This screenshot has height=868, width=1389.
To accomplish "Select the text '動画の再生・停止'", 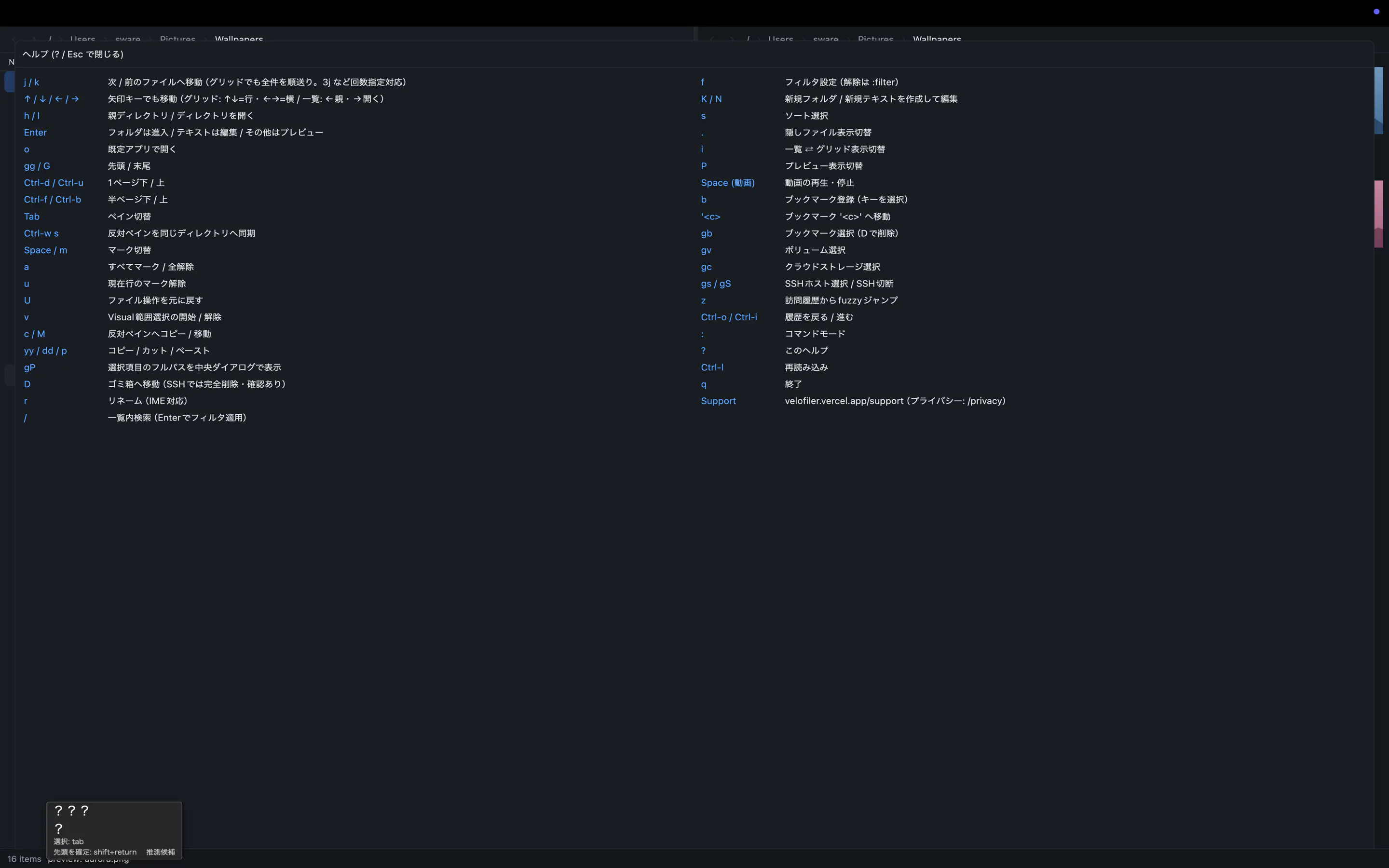I will (x=819, y=183).
